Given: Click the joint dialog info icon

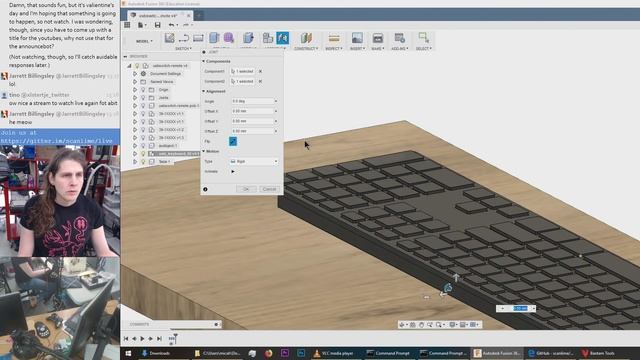Looking at the screenshot, I should point(205,189).
